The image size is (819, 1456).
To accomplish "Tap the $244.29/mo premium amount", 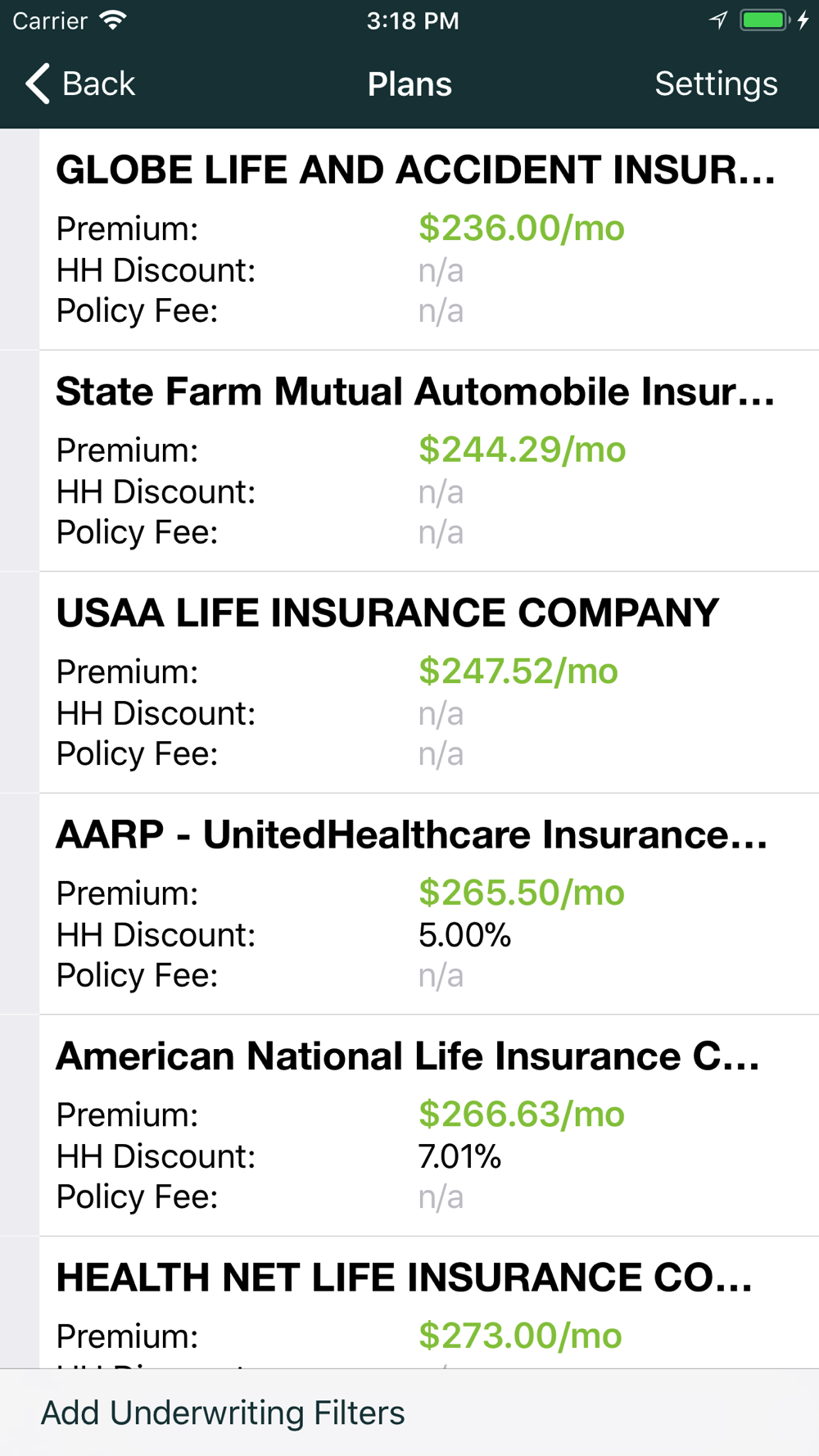I will tap(522, 450).
